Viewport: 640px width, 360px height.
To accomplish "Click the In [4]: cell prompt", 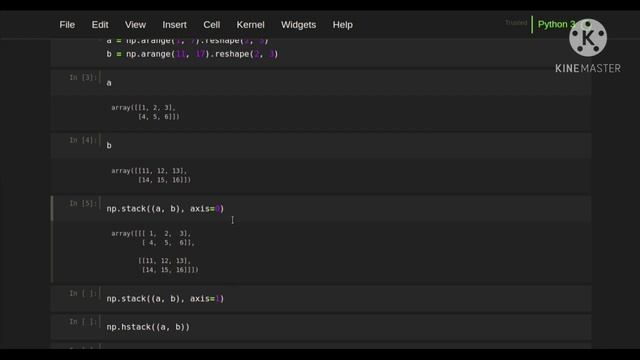I will click(83, 140).
